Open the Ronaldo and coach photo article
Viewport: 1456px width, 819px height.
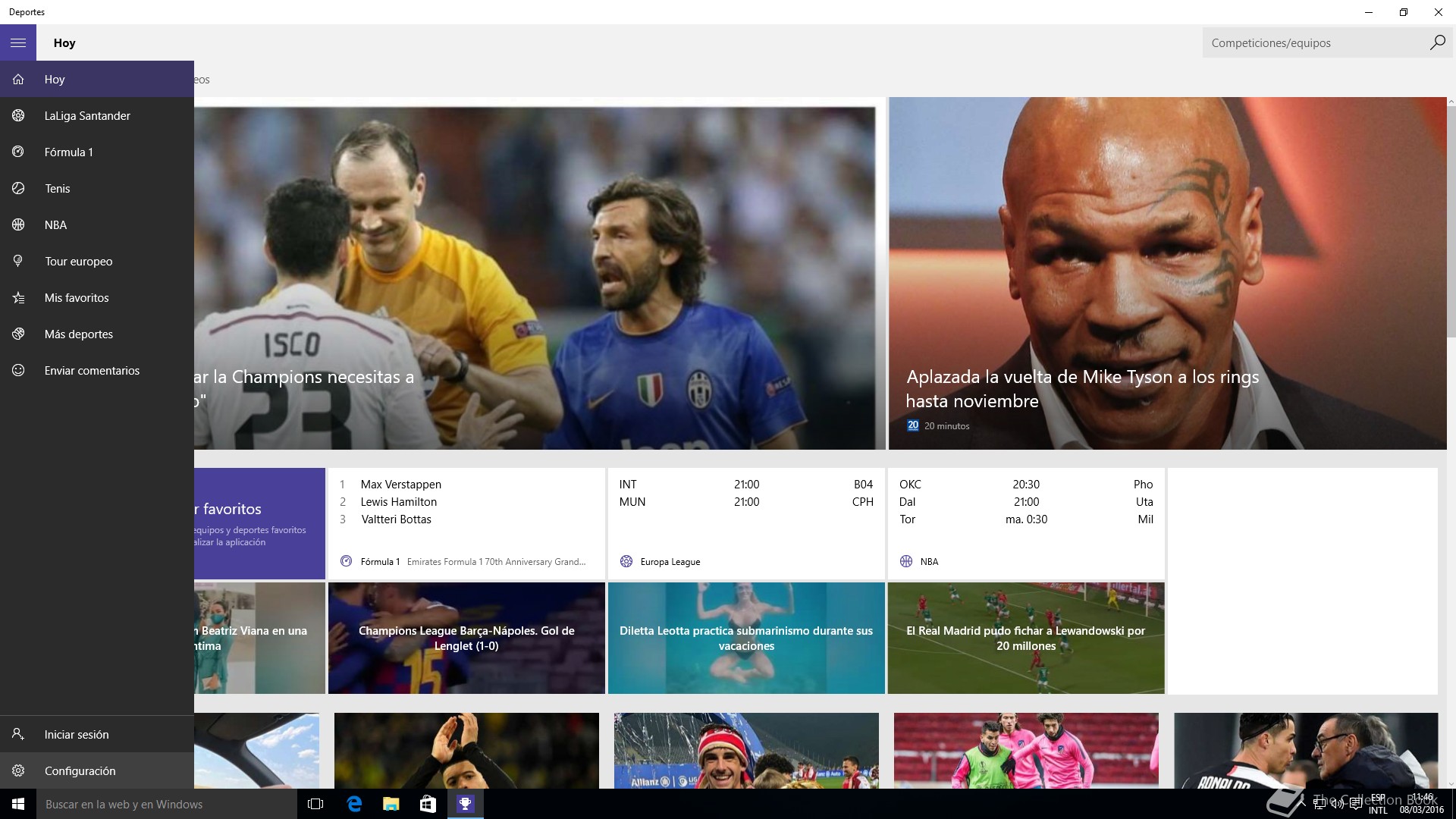(x=1306, y=751)
